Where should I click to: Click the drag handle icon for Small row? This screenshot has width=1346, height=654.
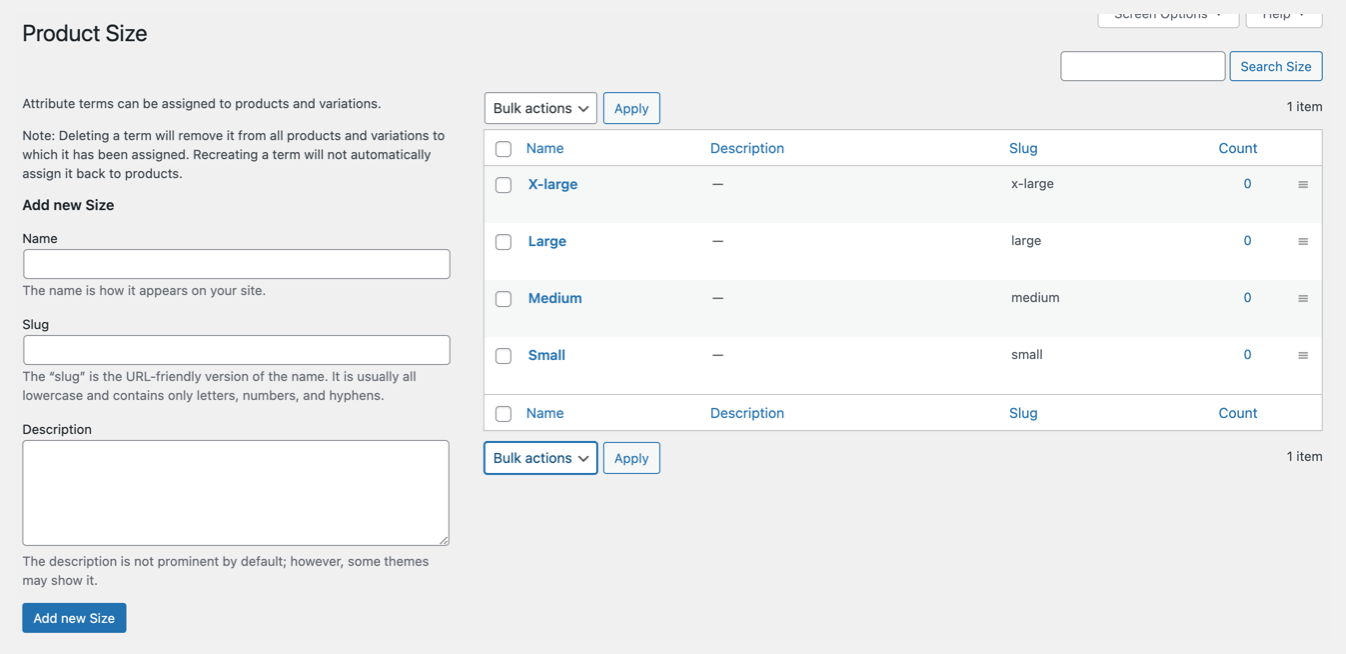point(1302,356)
